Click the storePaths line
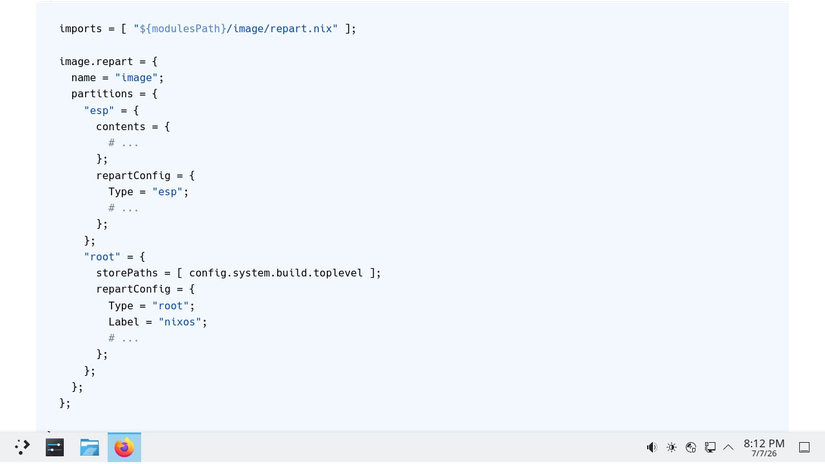The height and width of the screenshot is (464, 825). coord(238,273)
